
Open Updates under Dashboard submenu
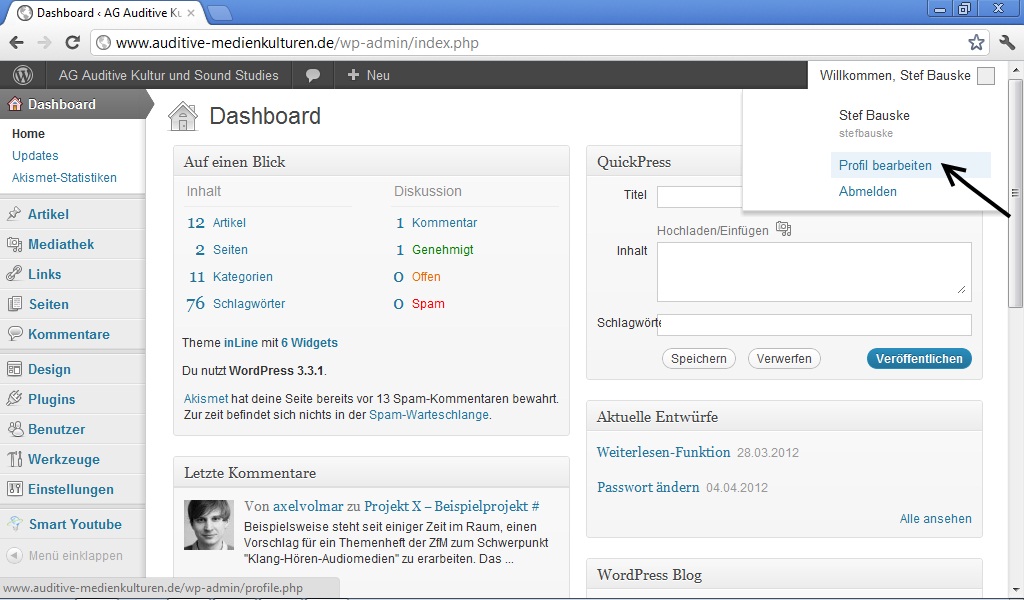[35, 155]
